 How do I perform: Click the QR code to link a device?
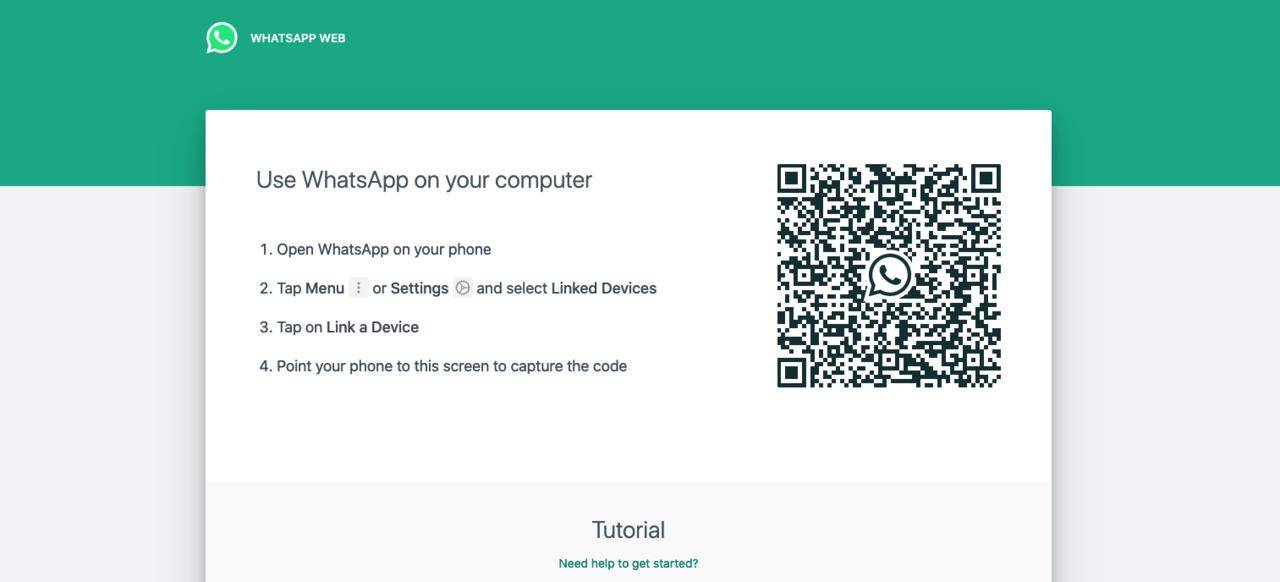pyautogui.click(x=889, y=275)
